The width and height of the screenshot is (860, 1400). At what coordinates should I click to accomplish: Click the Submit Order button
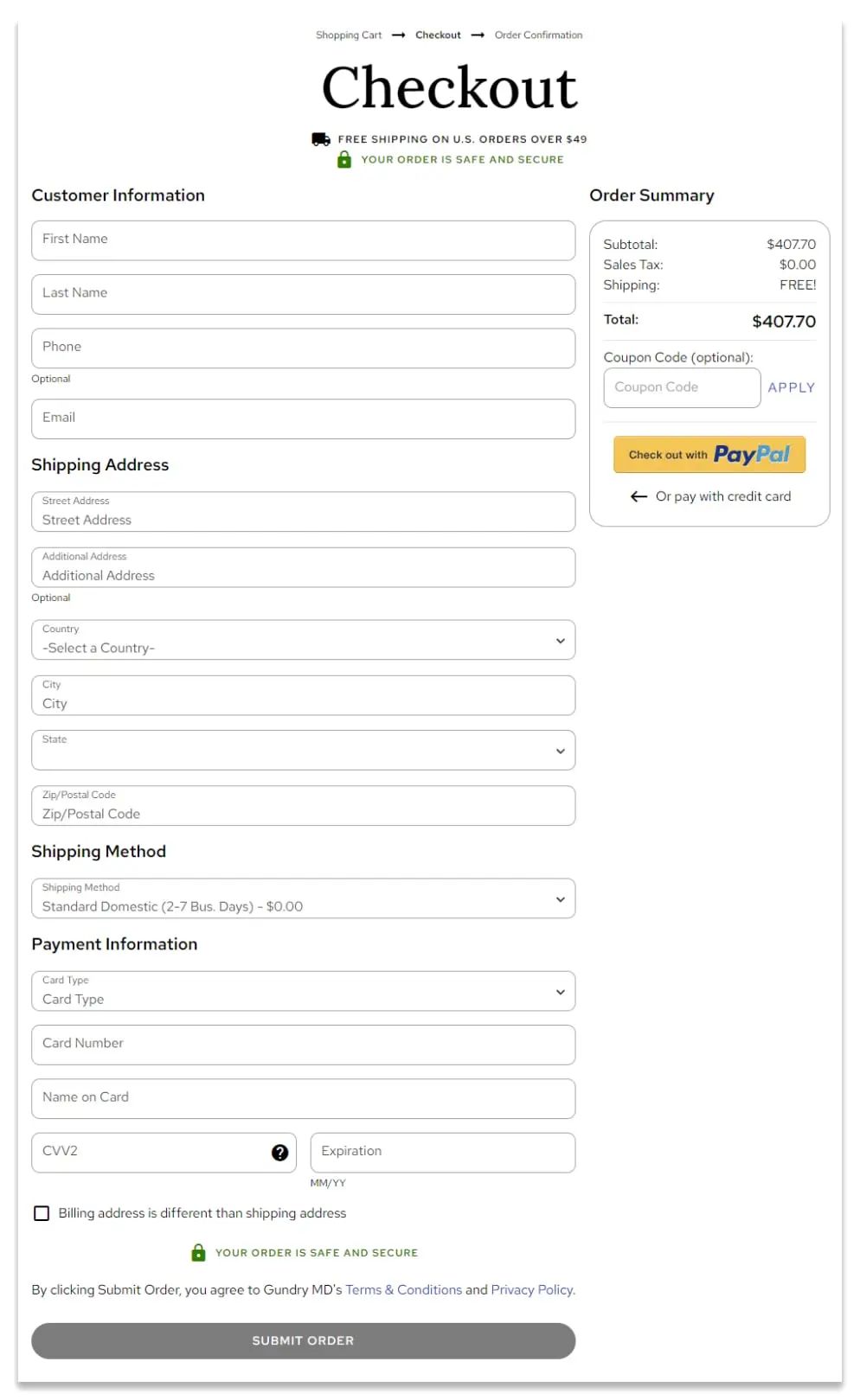pyautogui.click(x=304, y=1341)
